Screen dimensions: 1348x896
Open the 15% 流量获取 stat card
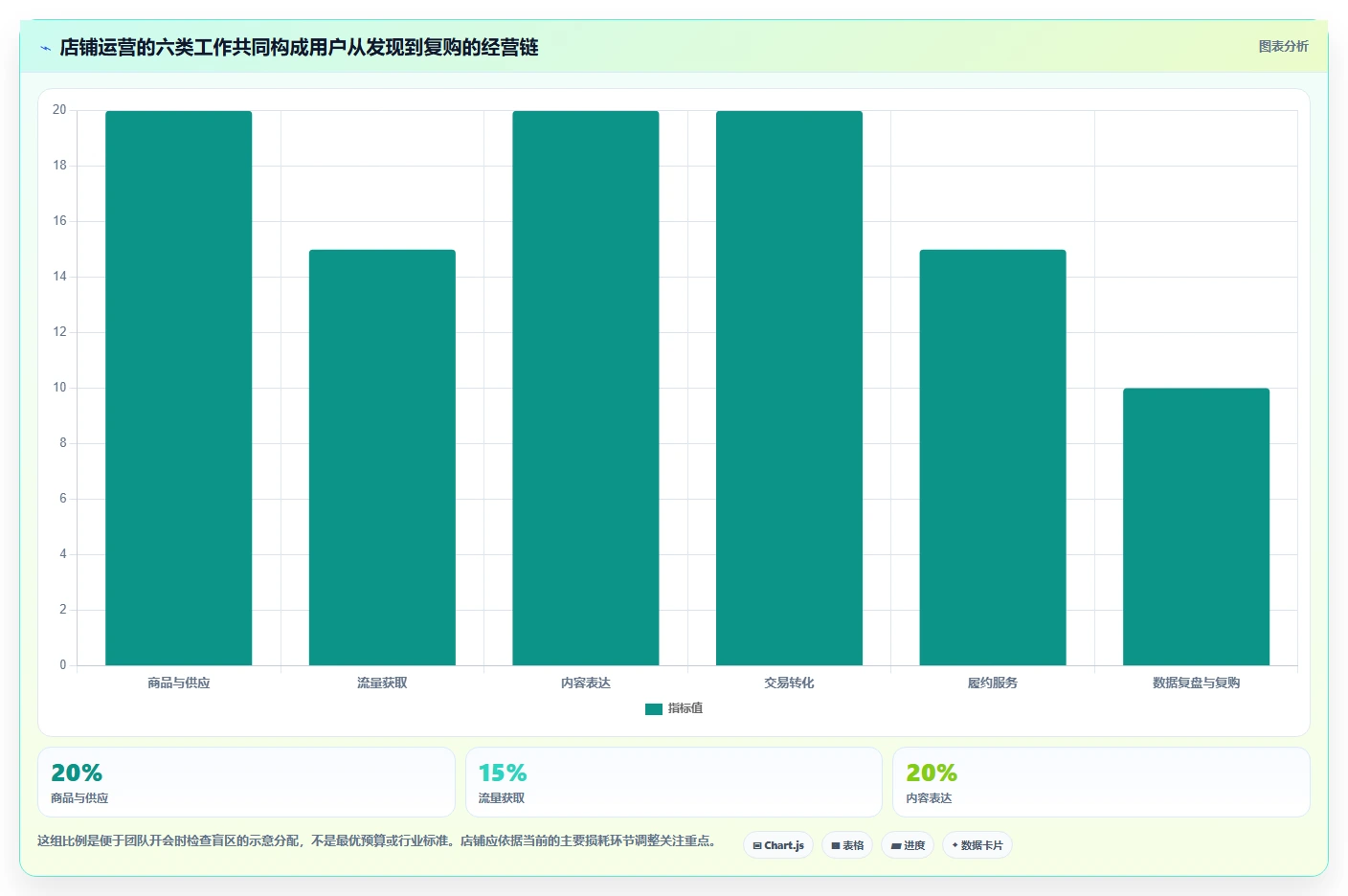pos(674,782)
